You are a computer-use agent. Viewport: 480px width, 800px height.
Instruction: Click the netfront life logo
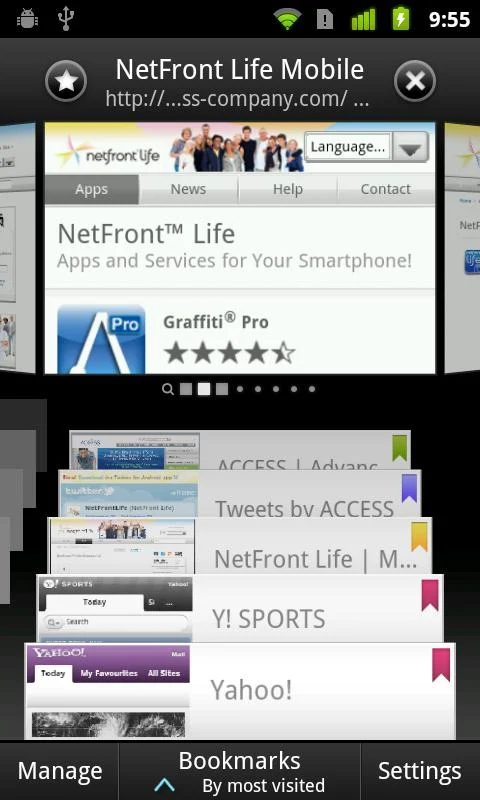[x=108, y=152]
